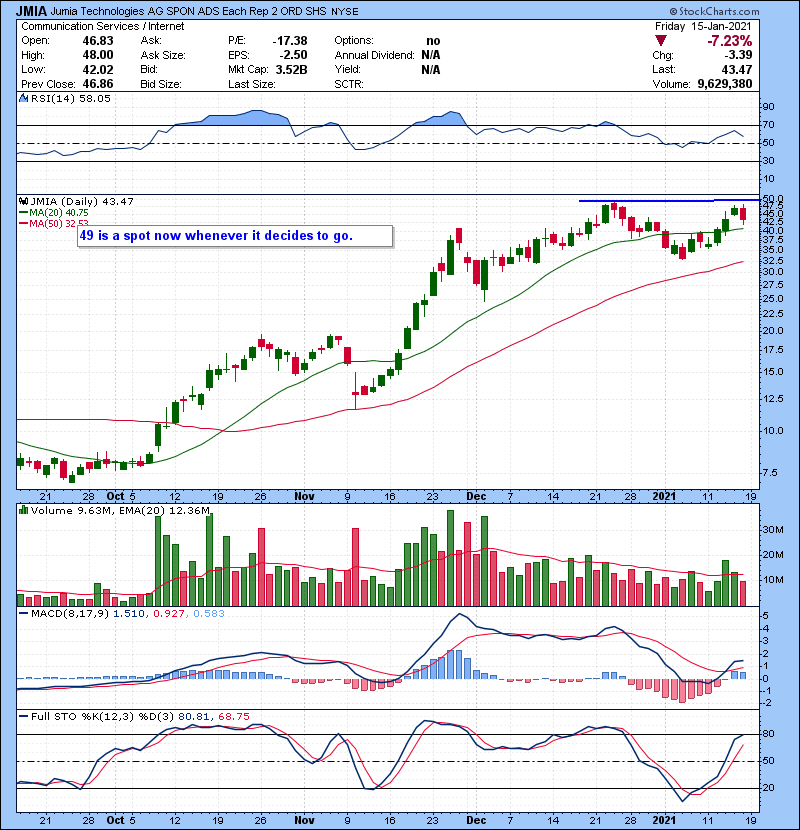Viewport: 800px width, 830px height.
Task: Click the JMIA (Daily) 43.47 label
Action: 82,202
